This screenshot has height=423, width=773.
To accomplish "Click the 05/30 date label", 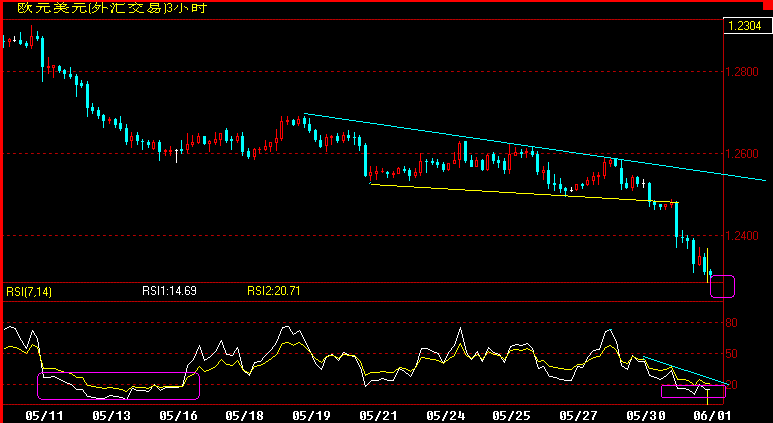I will tap(645, 416).
